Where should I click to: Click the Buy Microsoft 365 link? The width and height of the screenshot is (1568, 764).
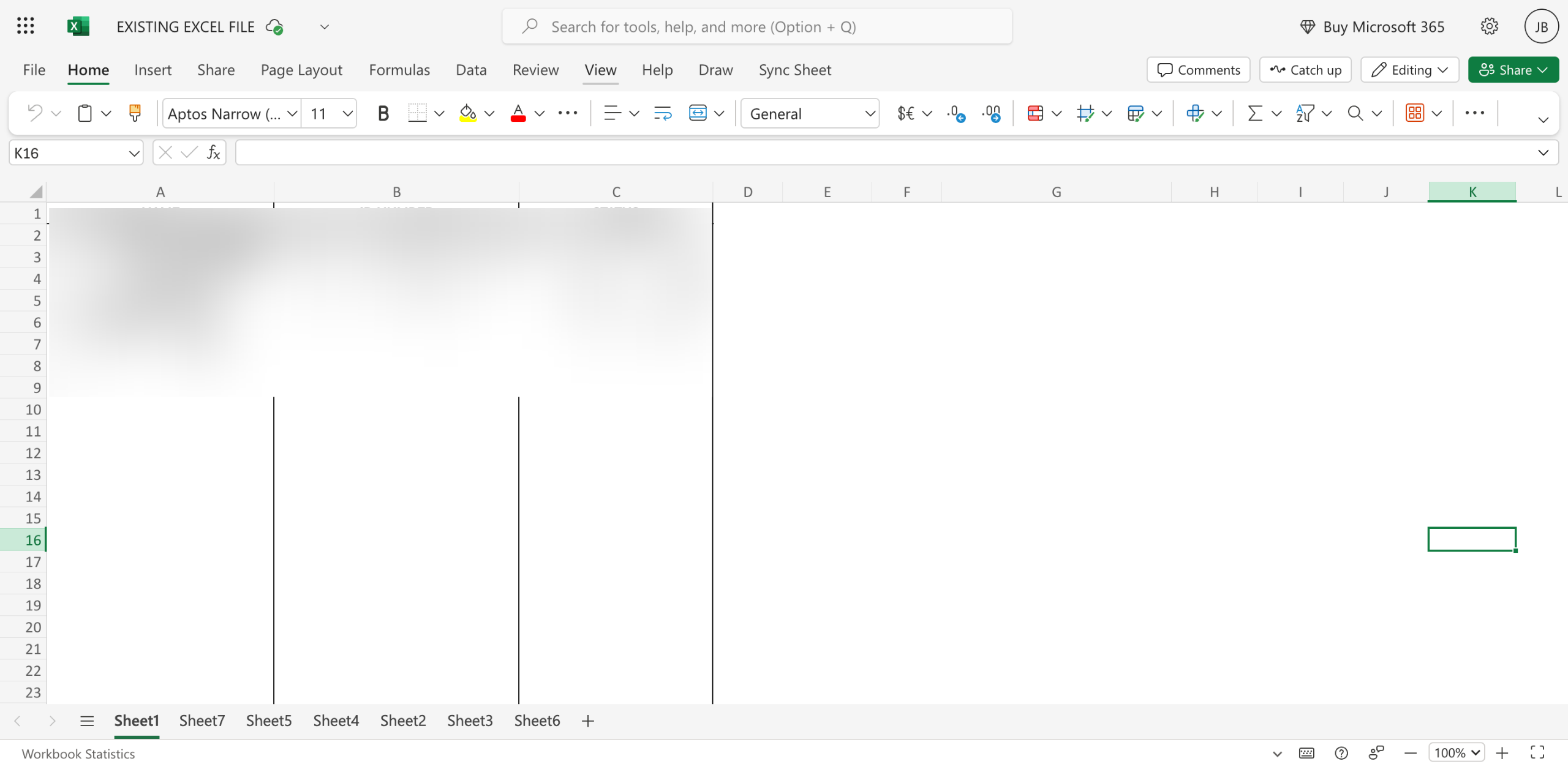[1372, 26]
